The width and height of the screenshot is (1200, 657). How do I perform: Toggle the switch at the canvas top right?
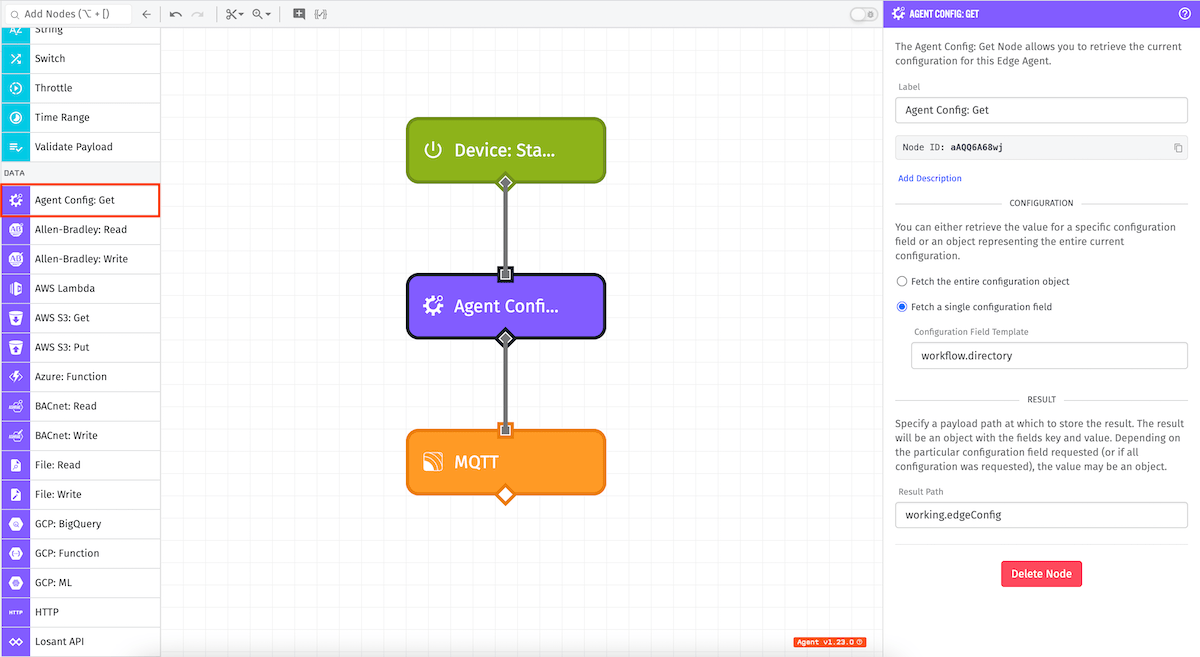pos(862,14)
